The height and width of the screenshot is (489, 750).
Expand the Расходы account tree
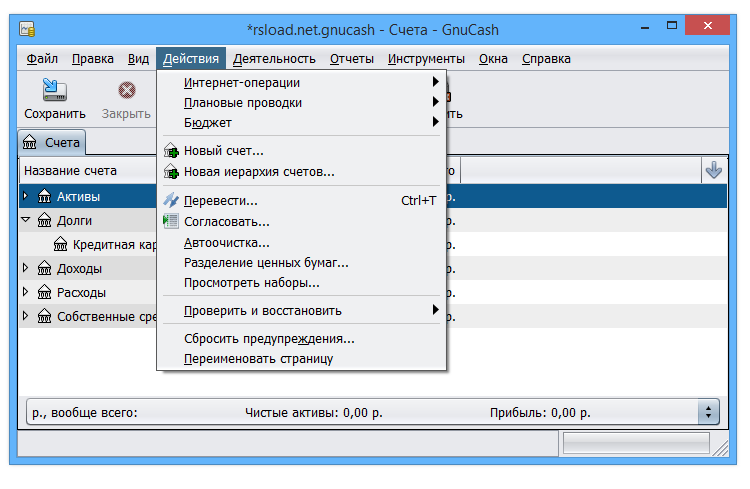[x=26, y=291]
